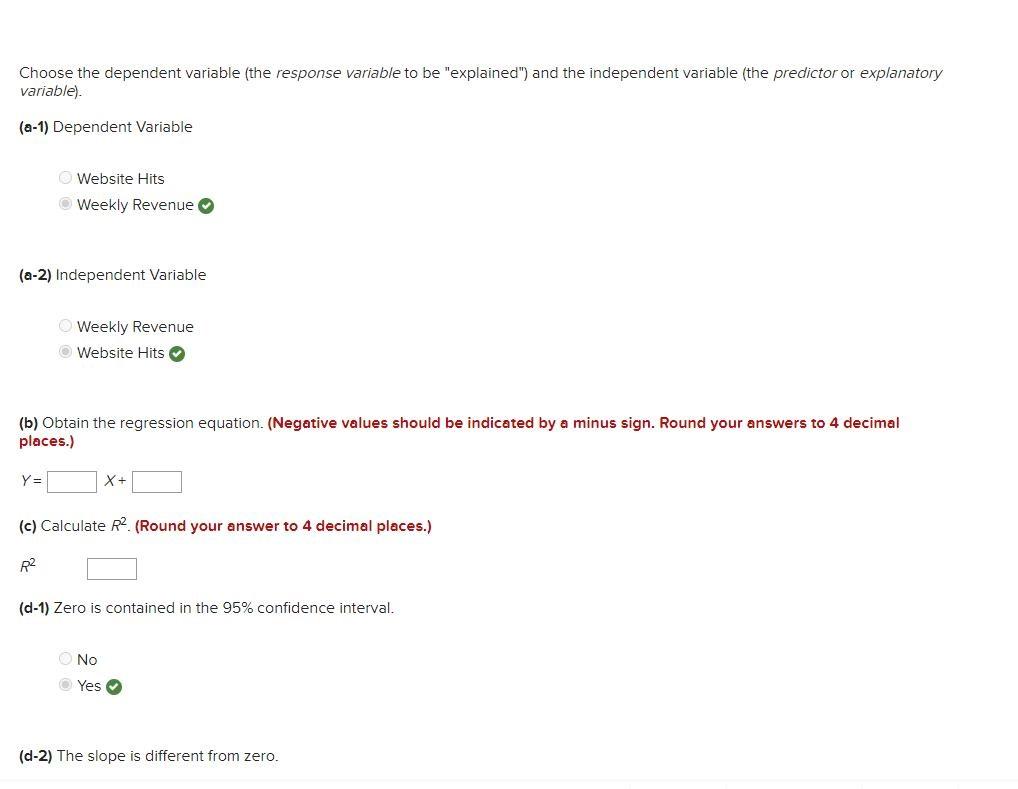Choose Yes for zero in confidence interval
The image size is (1018, 789).
[x=65, y=685]
